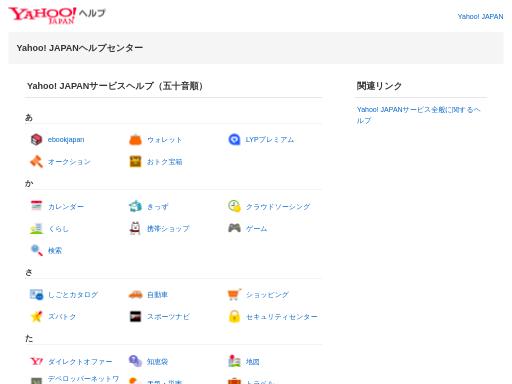Click the スポーツナビ black icon

[x=135, y=316]
